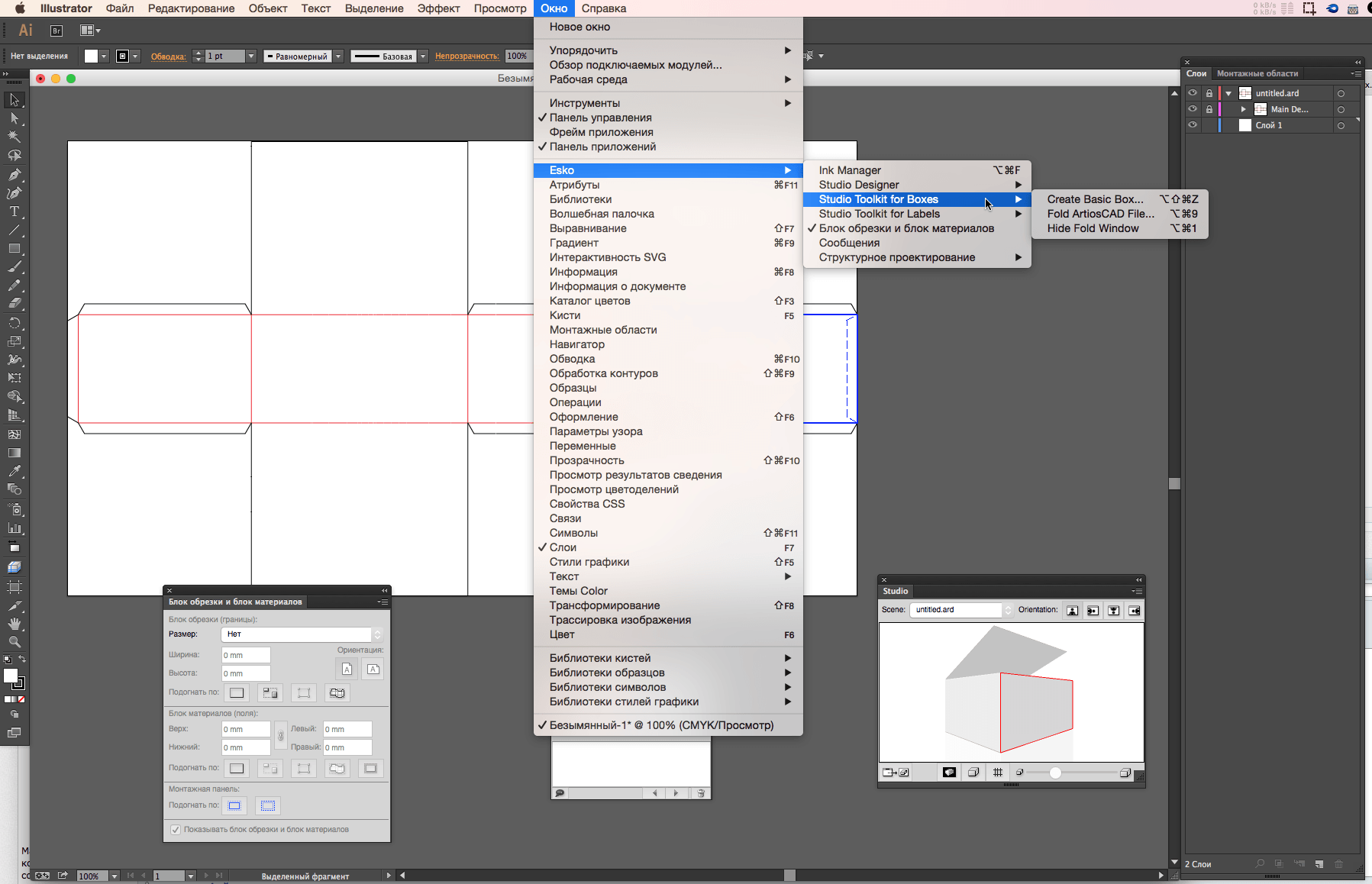The height and width of the screenshot is (884, 1372).
Task: Set front-view orientation in Studio panel
Action: tap(1073, 611)
